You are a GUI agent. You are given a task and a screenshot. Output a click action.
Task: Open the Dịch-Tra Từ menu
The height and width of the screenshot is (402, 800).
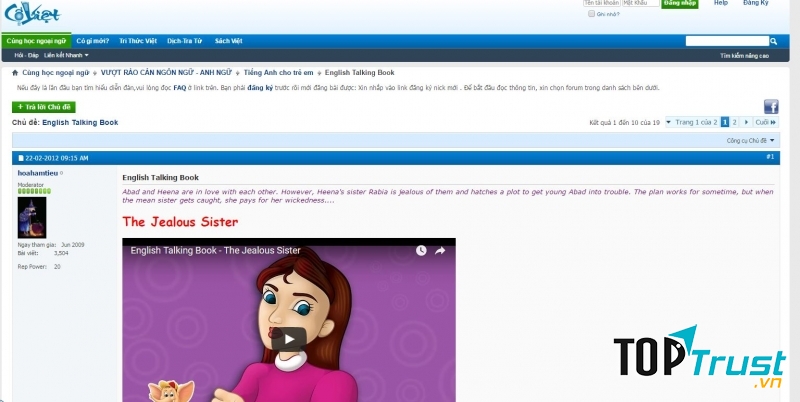[185, 41]
